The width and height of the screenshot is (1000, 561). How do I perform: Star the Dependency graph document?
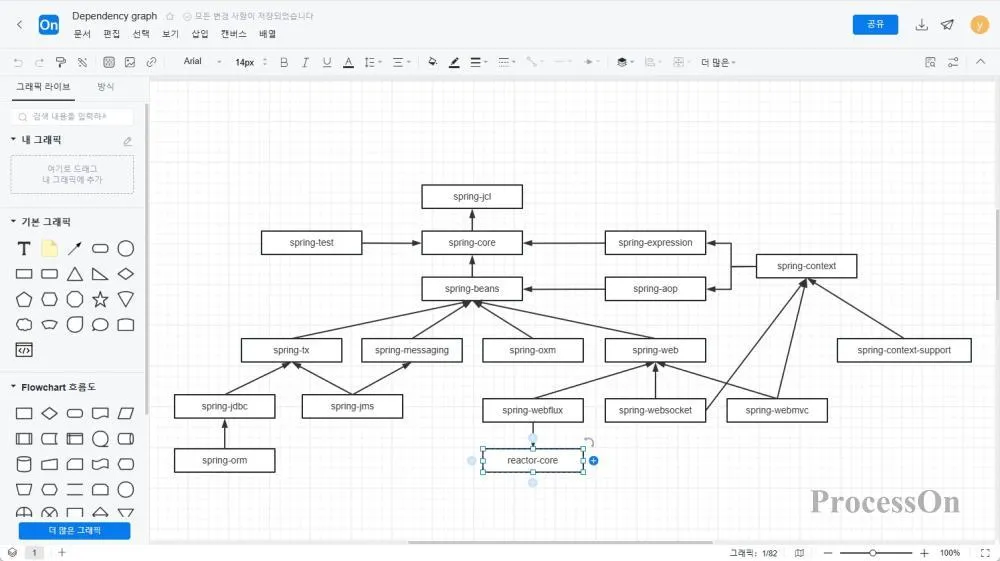(170, 16)
